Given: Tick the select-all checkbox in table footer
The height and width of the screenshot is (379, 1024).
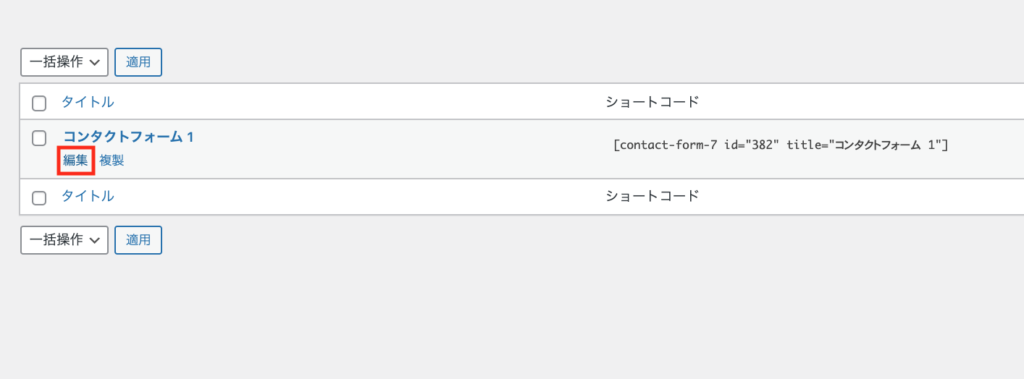Looking at the screenshot, I should click(x=39, y=197).
